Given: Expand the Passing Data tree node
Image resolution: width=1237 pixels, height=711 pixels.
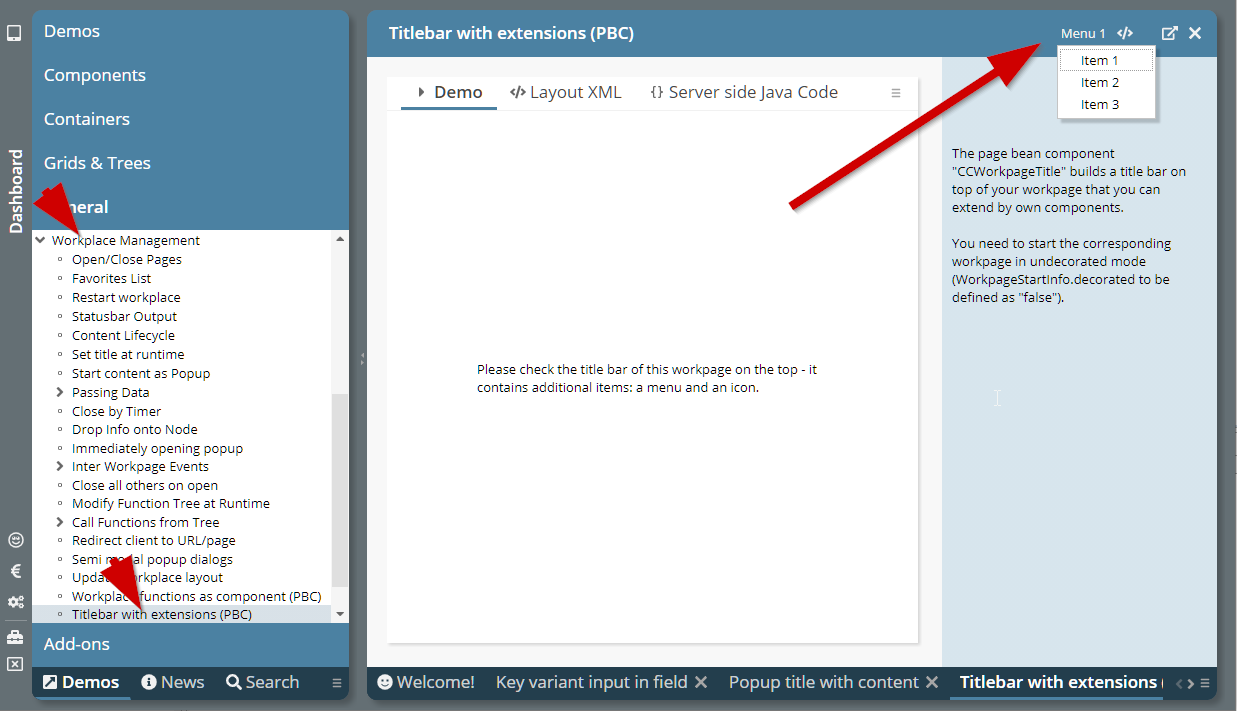Looking at the screenshot, I should 61,392.
